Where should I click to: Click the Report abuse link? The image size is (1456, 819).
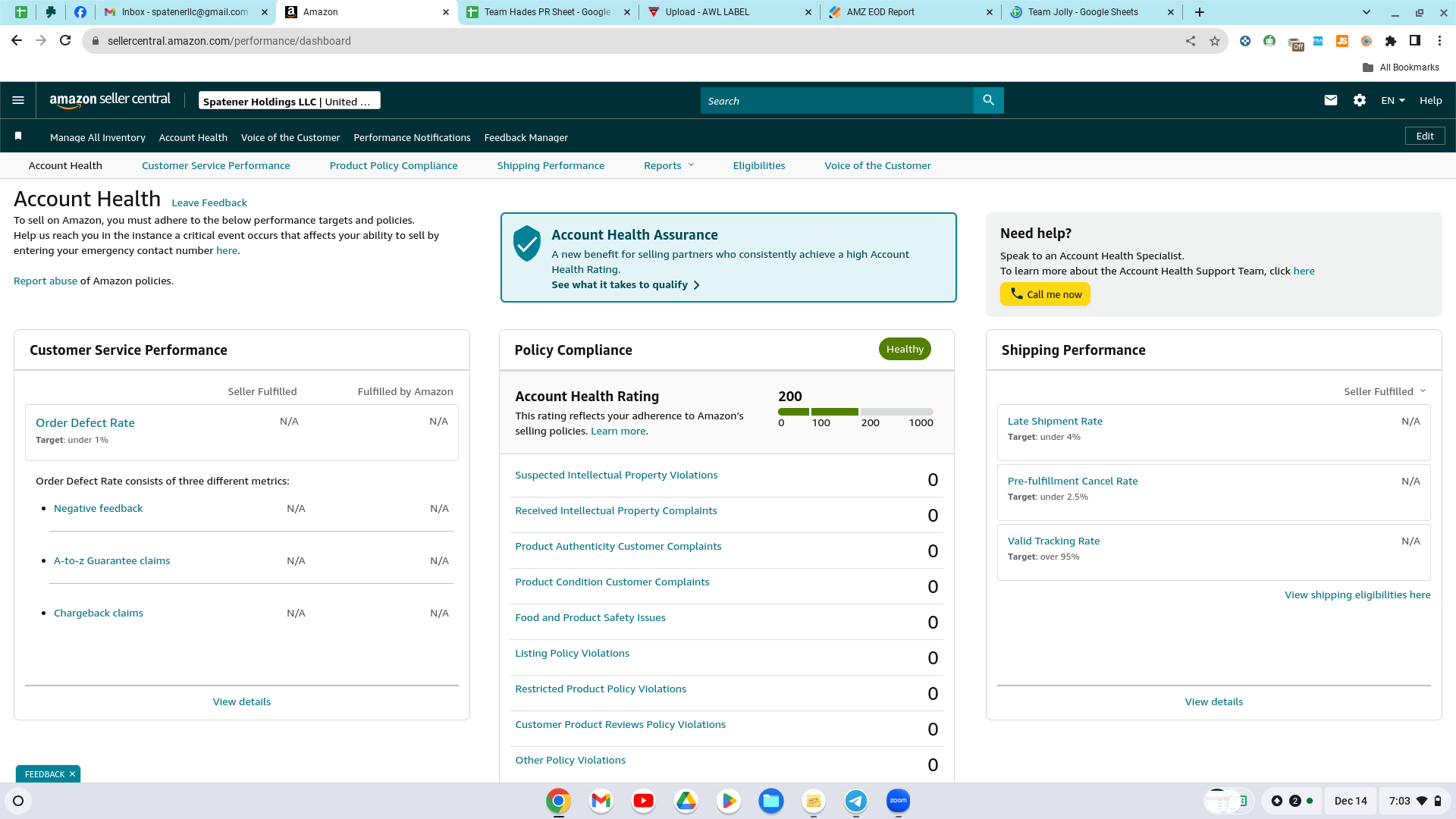(x=45, y=281)
